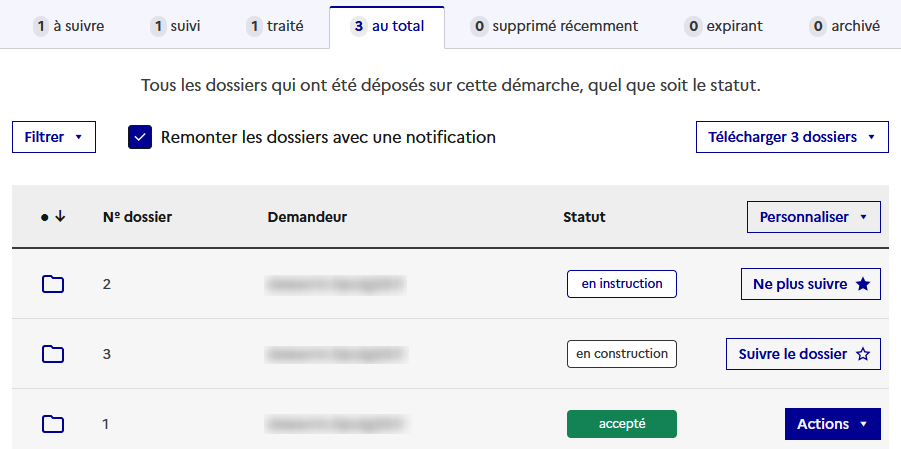Go to the expirant tab
Image resolution: width=901 pixels, height=449 pixels.
pos(723,26)
